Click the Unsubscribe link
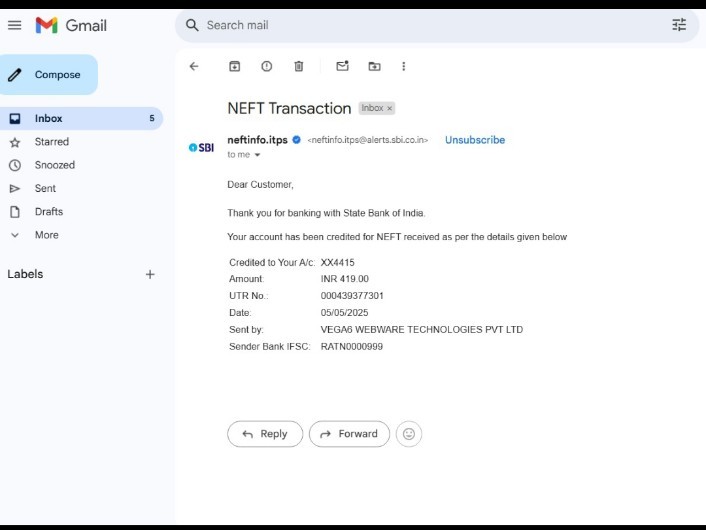This screenshot has width=706, height=530. point(475,140)
